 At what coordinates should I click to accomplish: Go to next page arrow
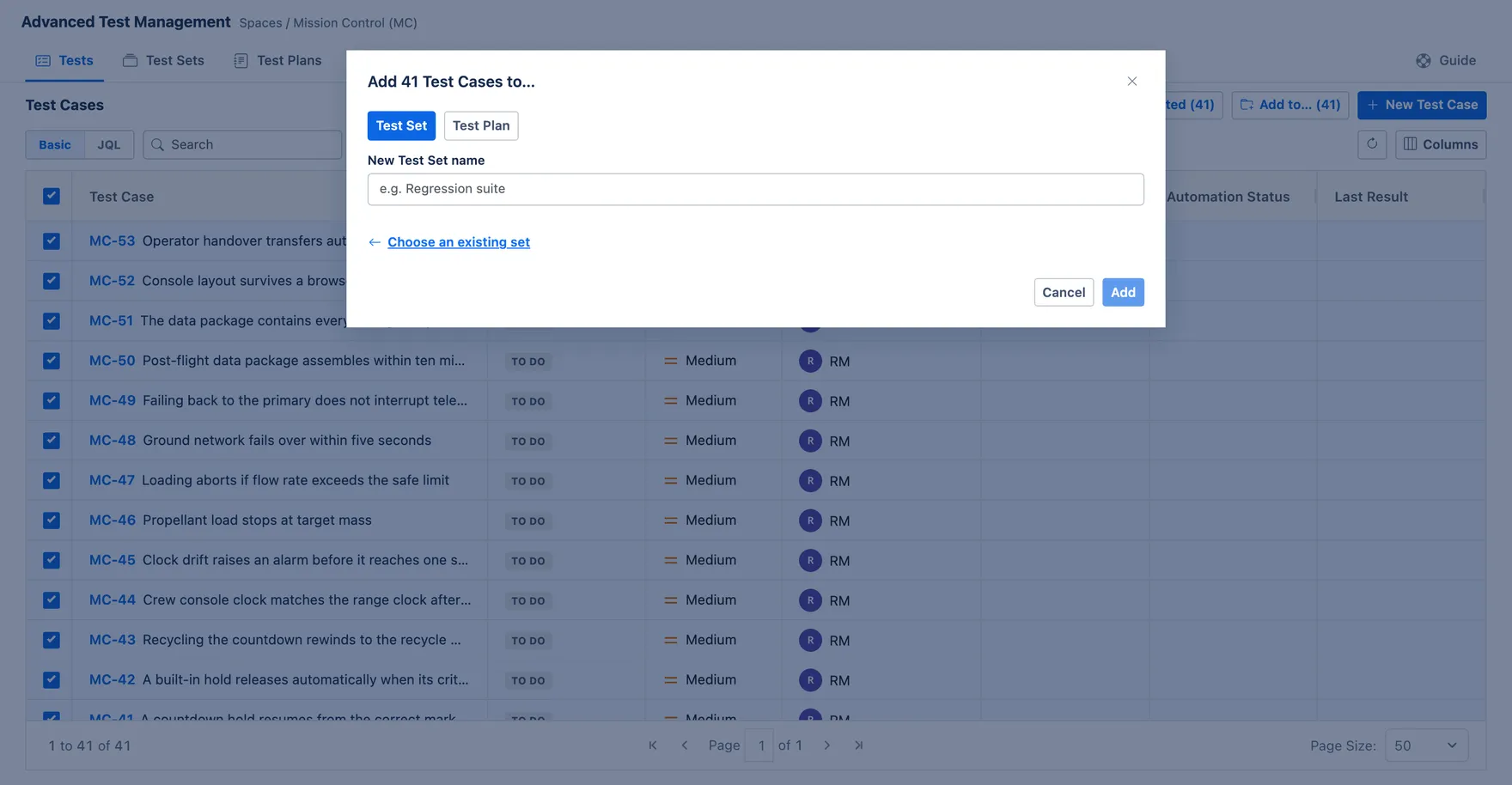click(826, 745)
